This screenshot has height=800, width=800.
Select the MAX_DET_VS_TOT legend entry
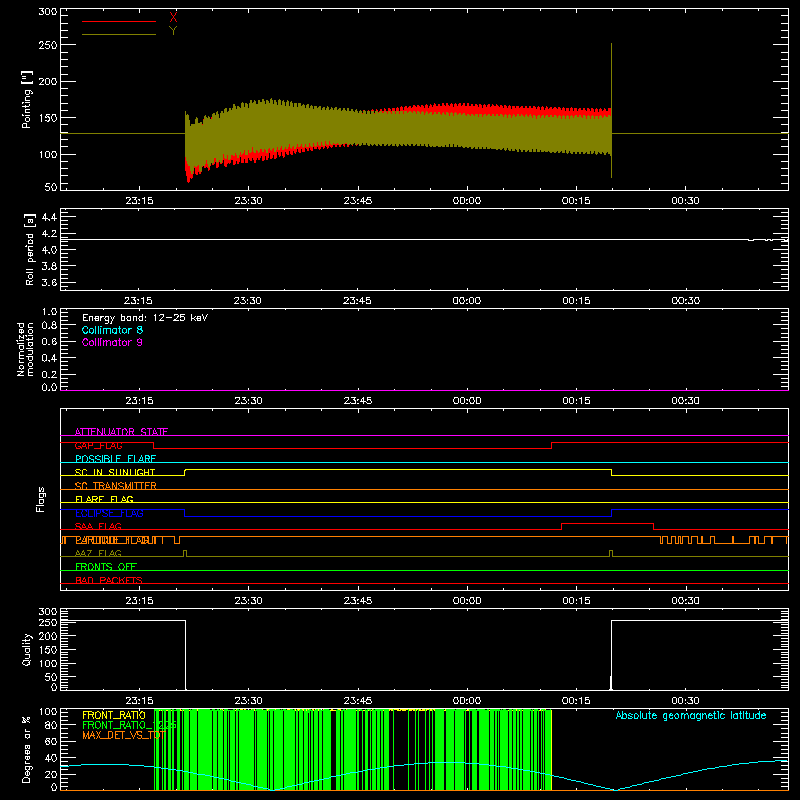[x=124, y=735]
